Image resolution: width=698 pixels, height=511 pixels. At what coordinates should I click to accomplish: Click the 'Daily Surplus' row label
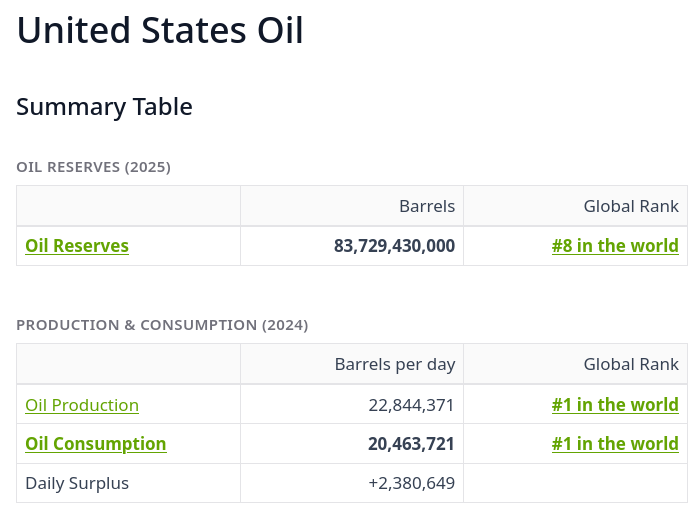(77, 484)
